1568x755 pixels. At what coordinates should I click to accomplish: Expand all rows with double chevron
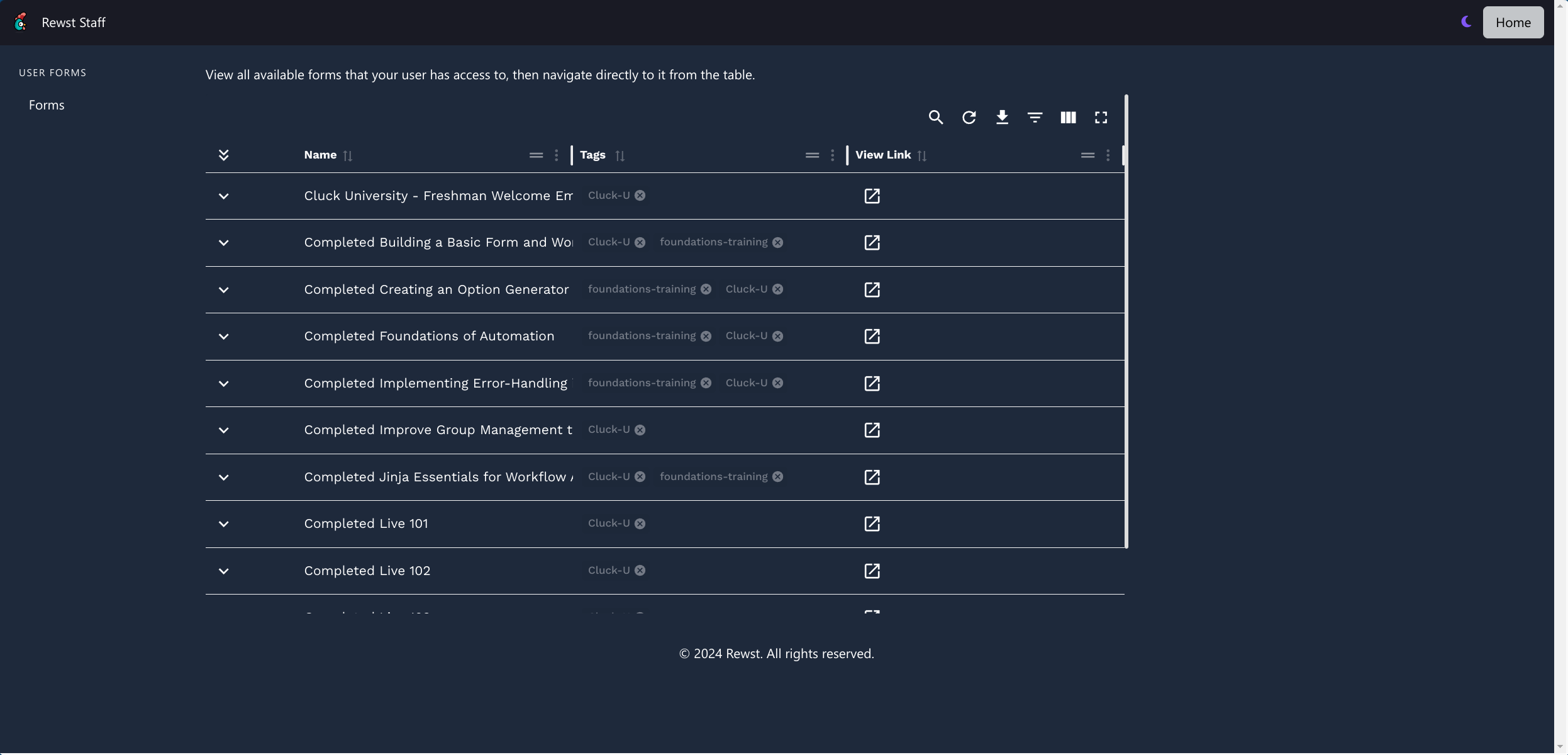[x=223, y=155]
